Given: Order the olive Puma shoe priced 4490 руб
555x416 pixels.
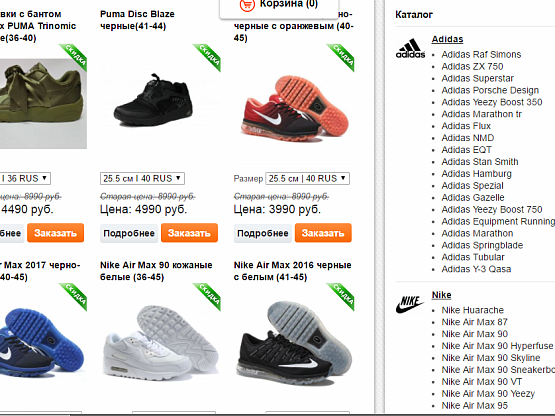Looking at the screenshot, I should coord(56,233).
